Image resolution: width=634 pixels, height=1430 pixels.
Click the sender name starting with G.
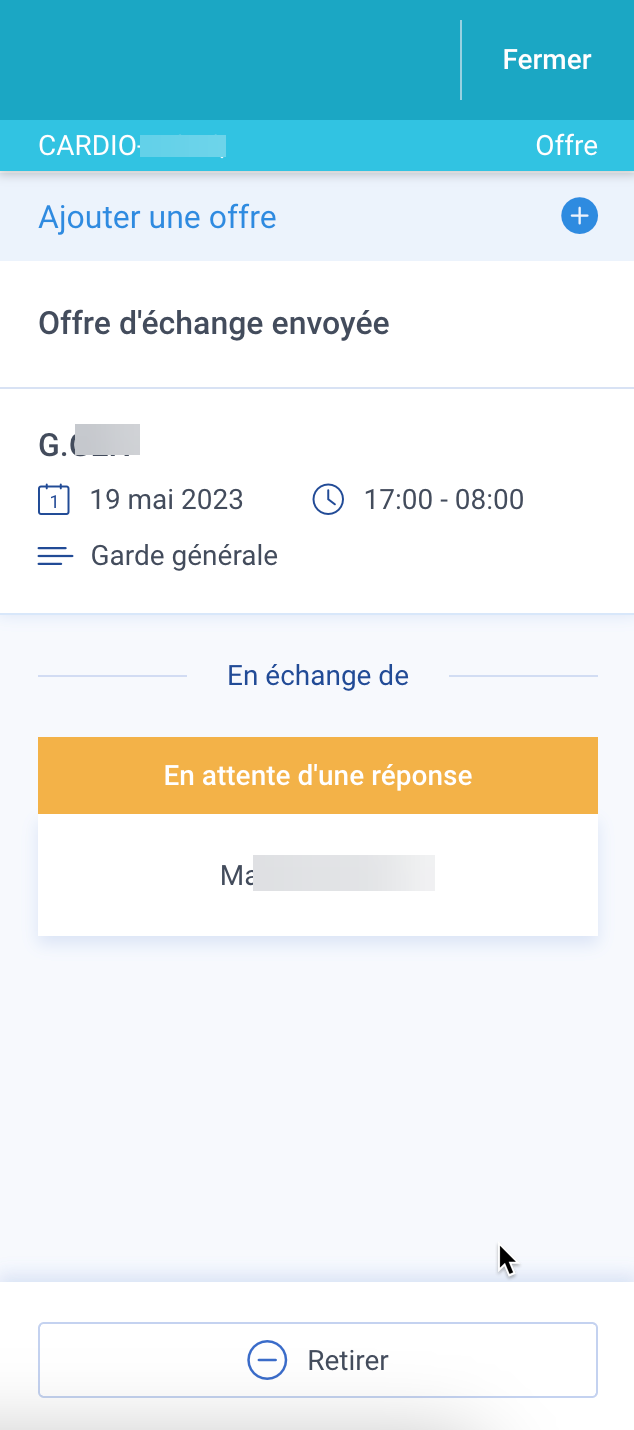pyautogui.click(x=89, y=444)
